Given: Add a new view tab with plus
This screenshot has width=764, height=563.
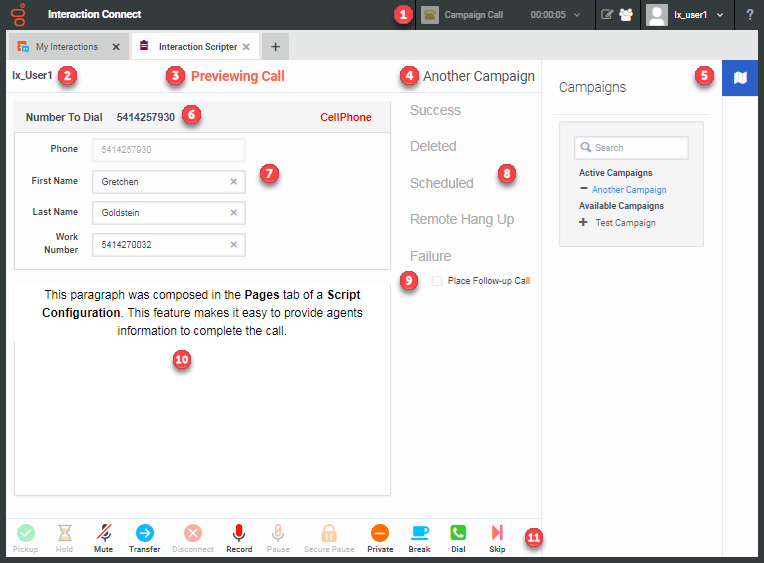Looking at the screenshot, I should coord(275,46).
